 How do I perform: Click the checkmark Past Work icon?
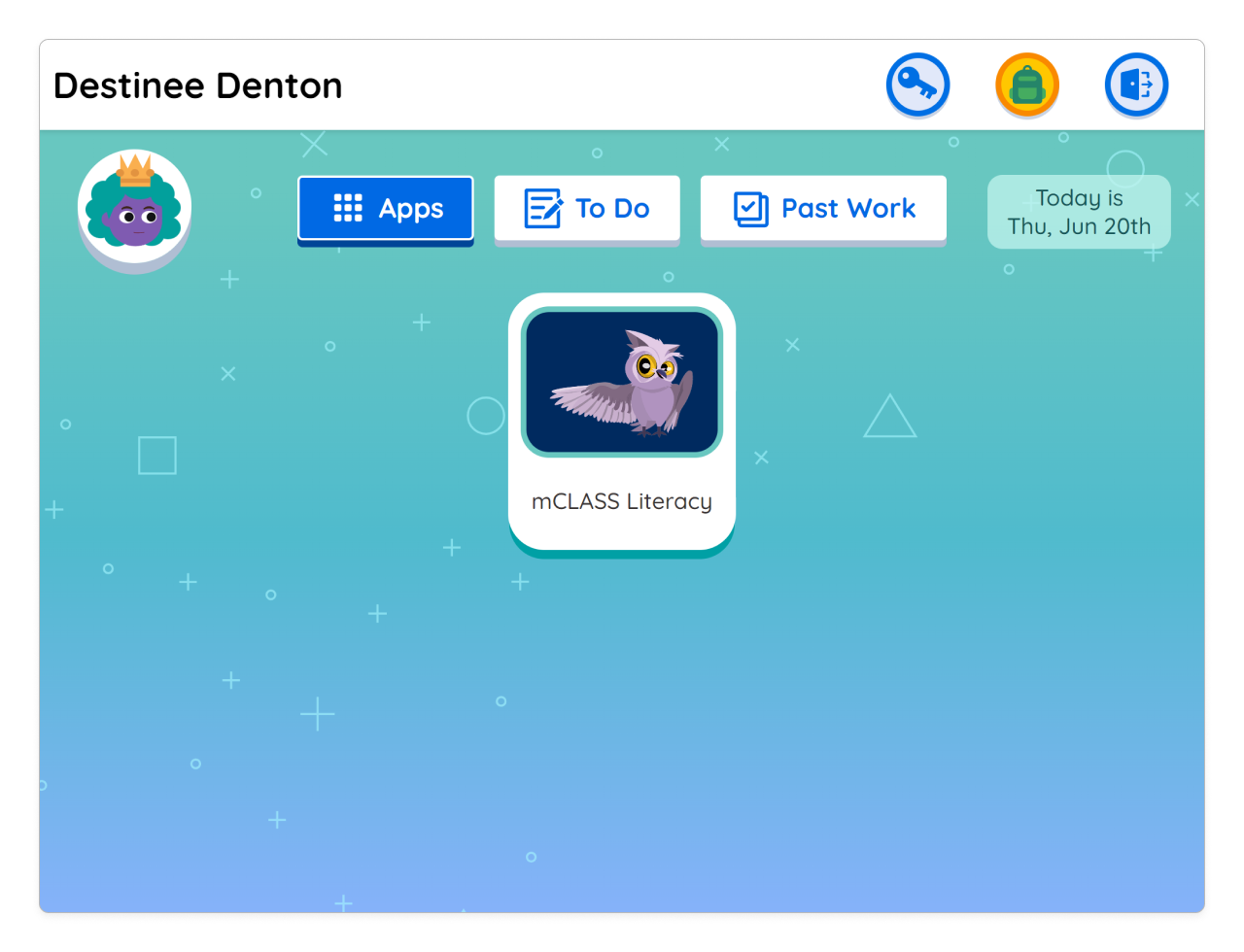point(750,208)
